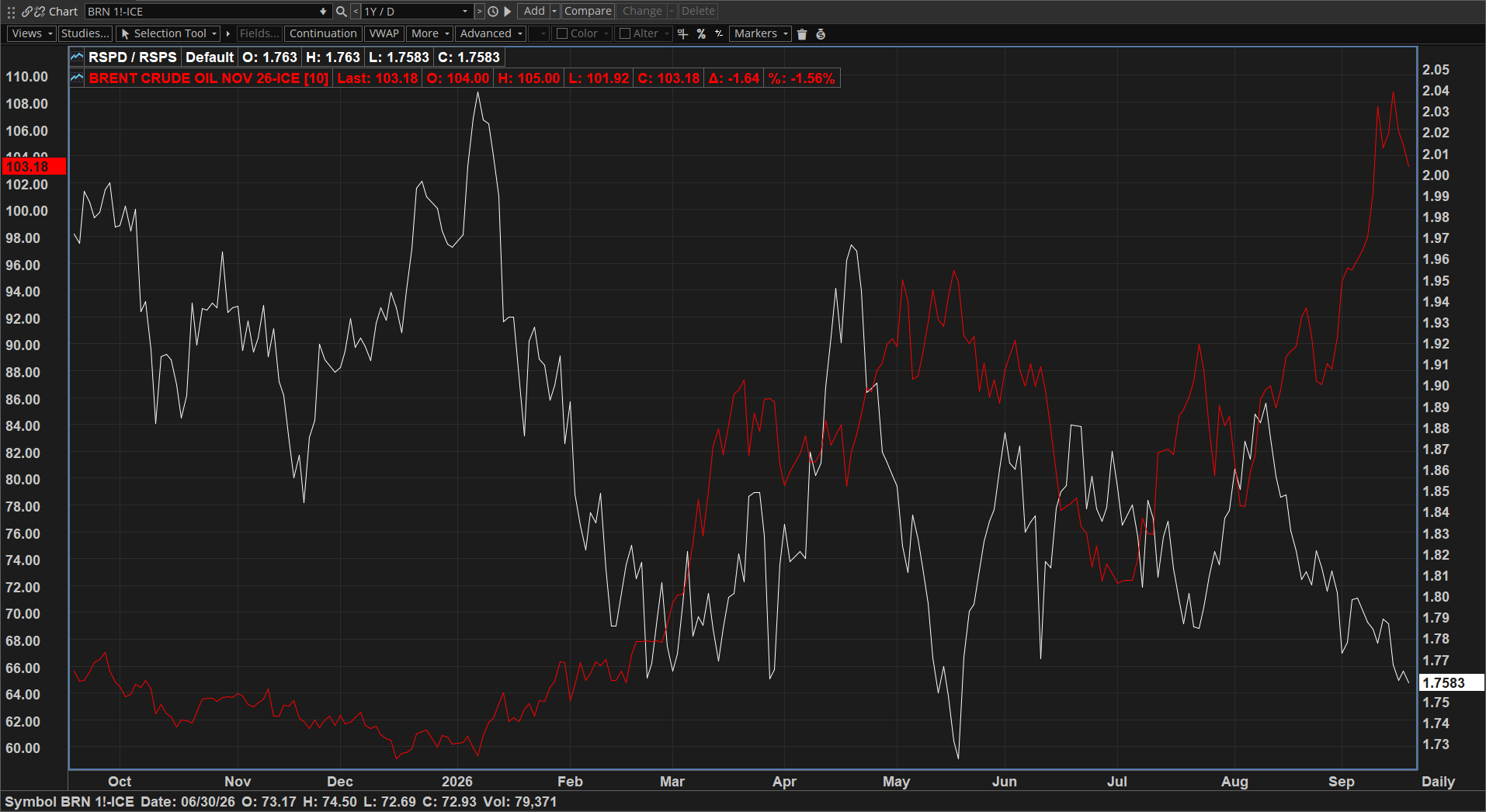Click the crosshair cursor icon
This screenshot has height=812, width=1486.
point(683,34)
